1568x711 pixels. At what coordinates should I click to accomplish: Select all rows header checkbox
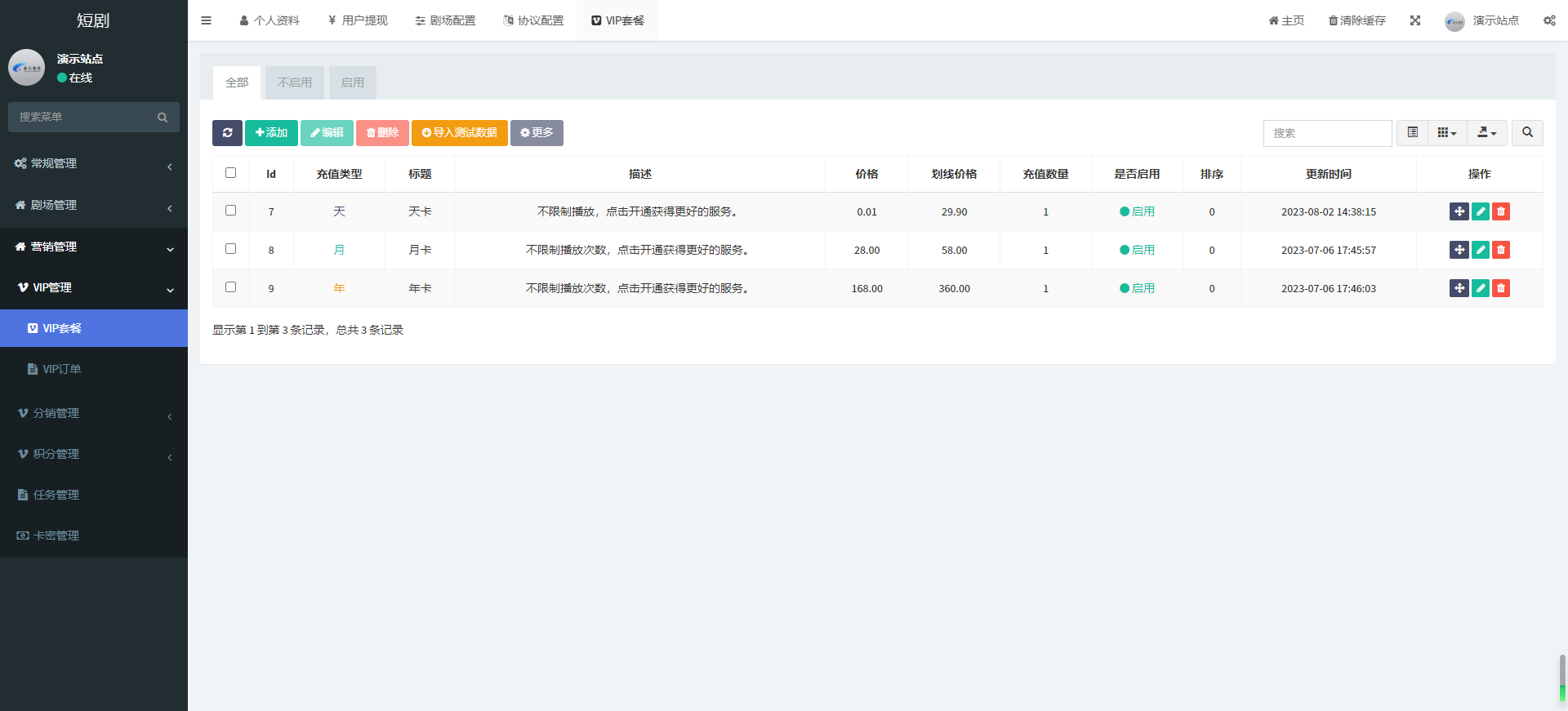point(230,173)
